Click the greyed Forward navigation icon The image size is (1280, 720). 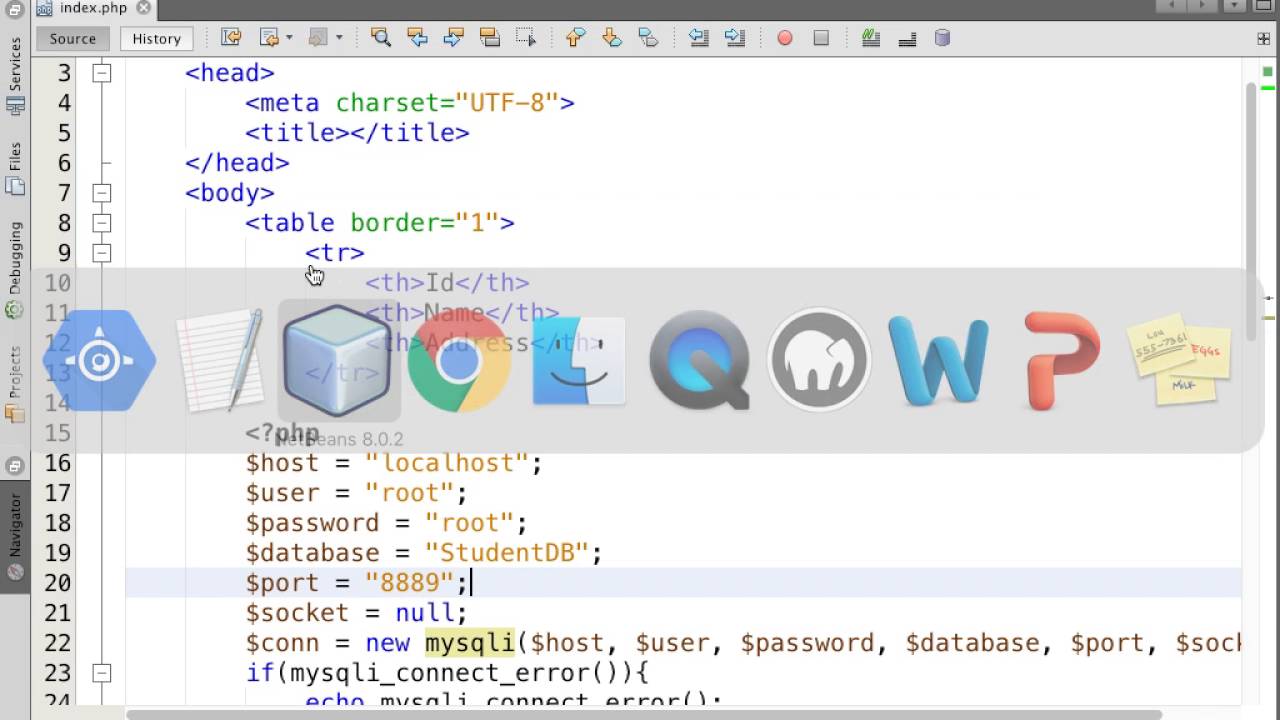click(318, 38)
